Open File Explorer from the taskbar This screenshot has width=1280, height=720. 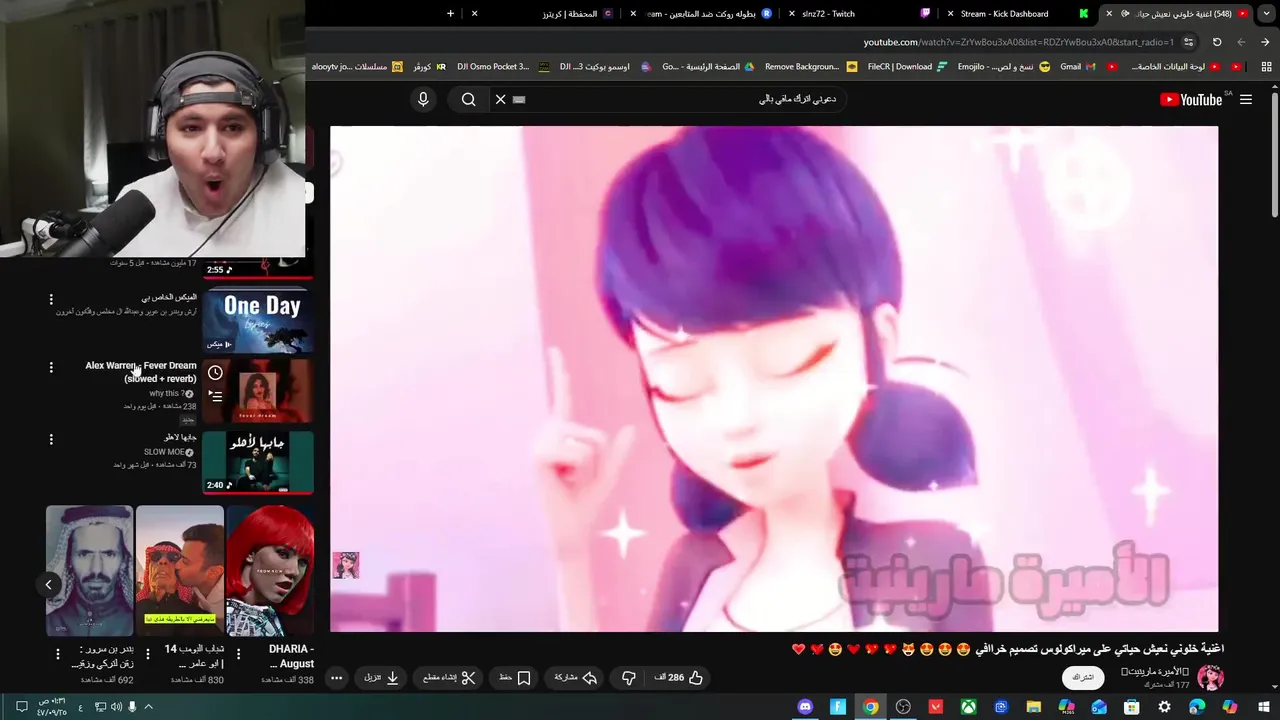(1034, 707)
